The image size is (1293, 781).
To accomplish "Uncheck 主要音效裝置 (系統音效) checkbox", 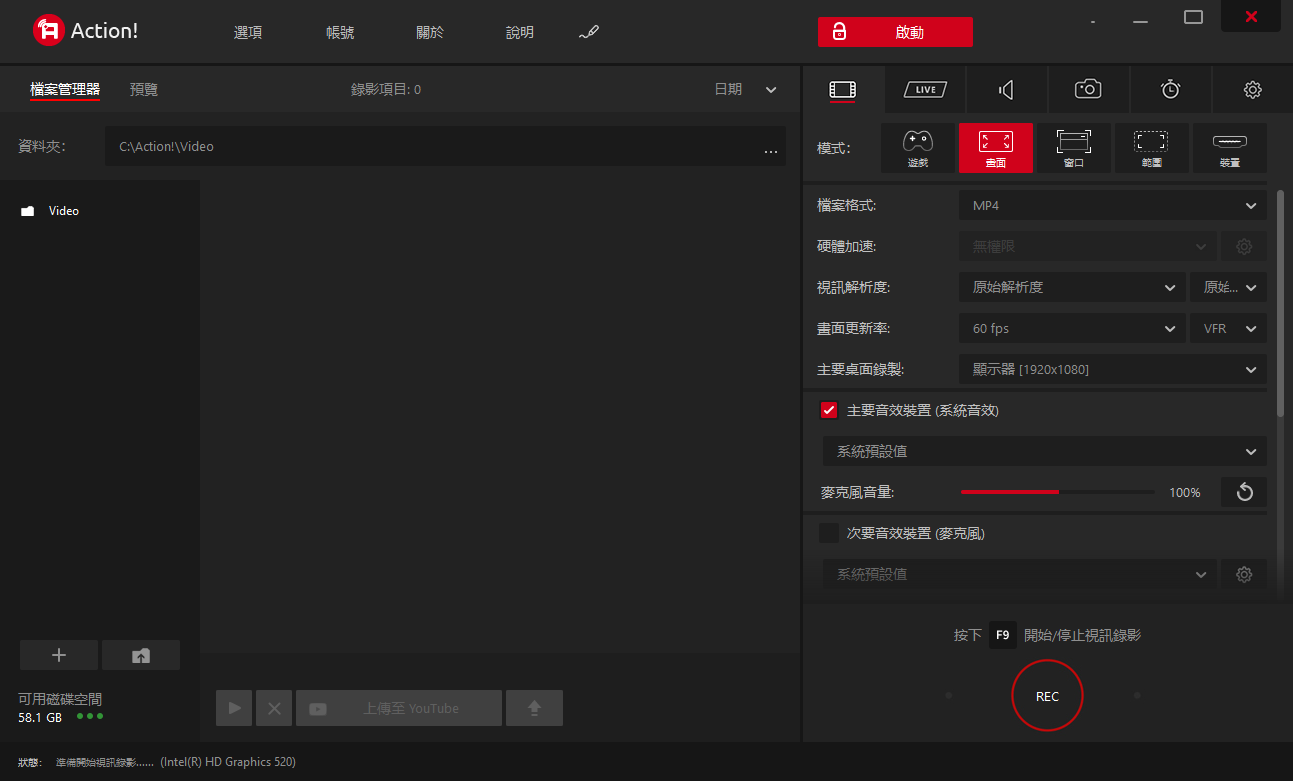I will coord(829,410).
